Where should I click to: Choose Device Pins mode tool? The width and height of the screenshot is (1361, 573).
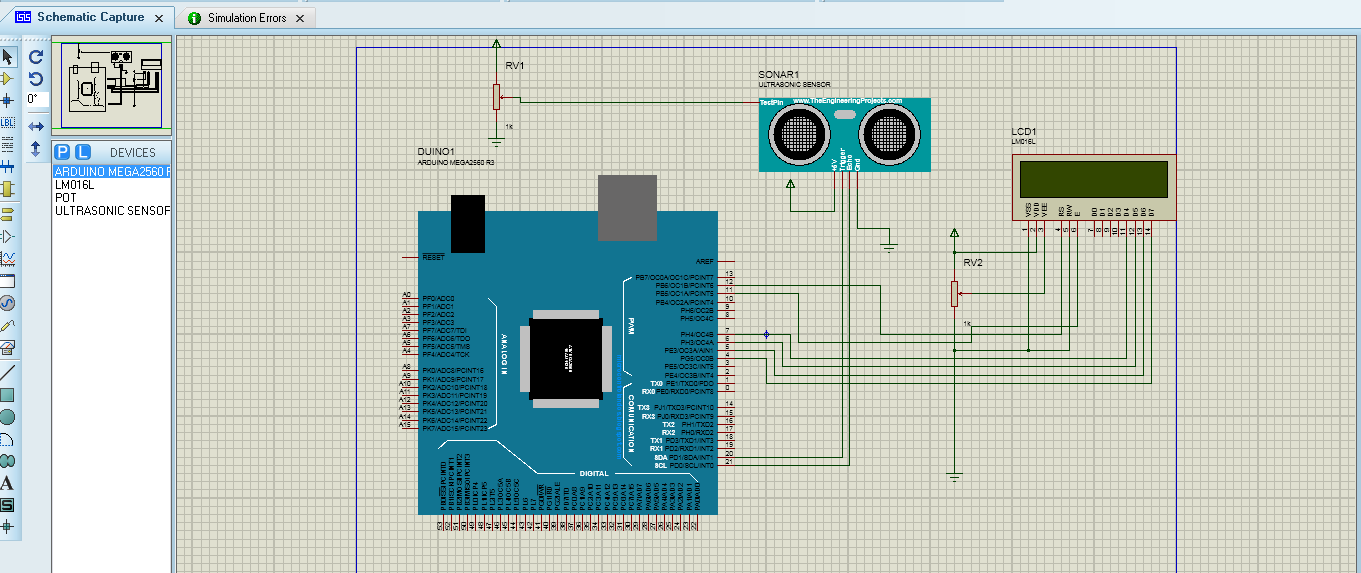(x=7, y=236)
